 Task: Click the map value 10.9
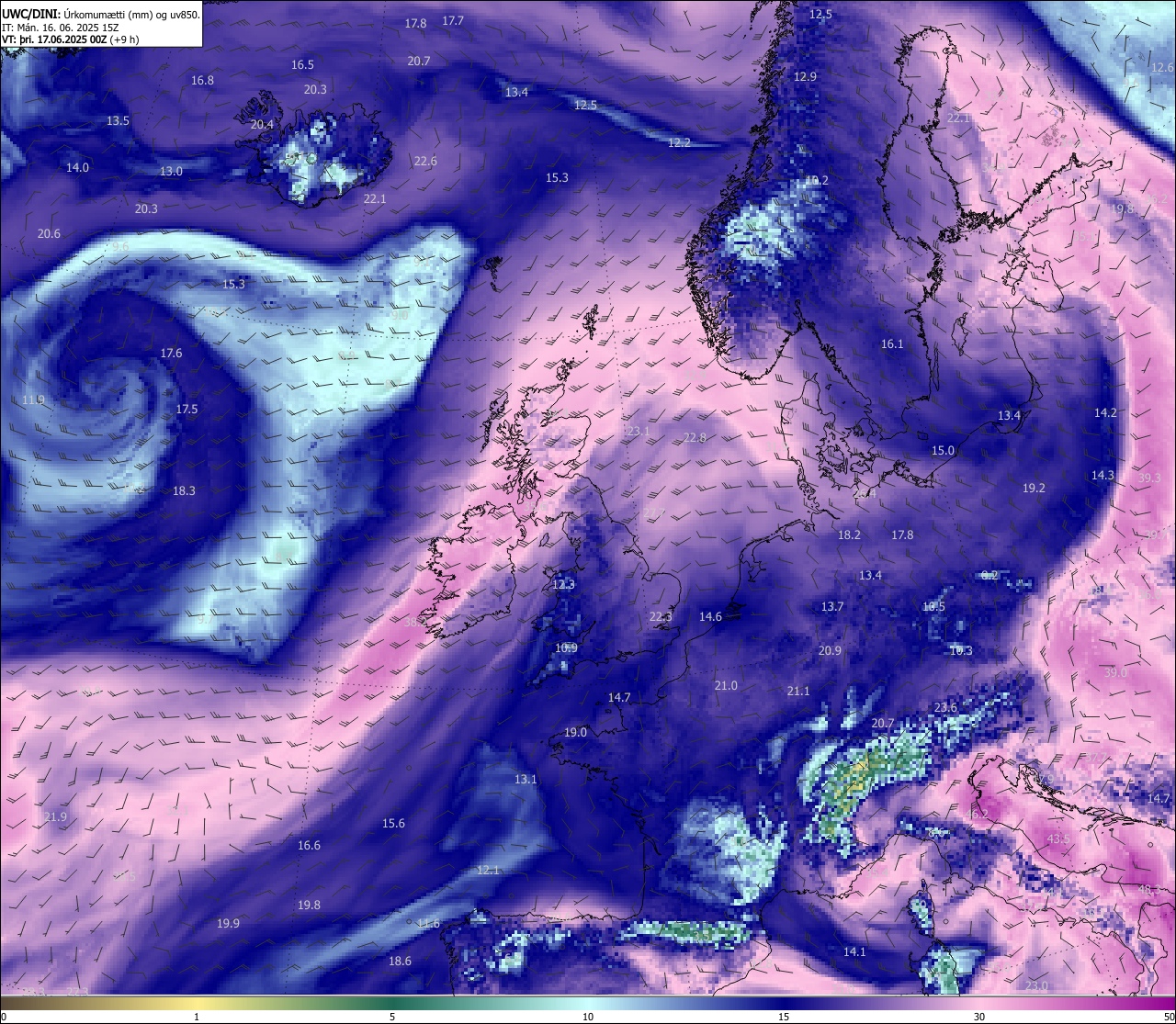click(x=566, y=647)
